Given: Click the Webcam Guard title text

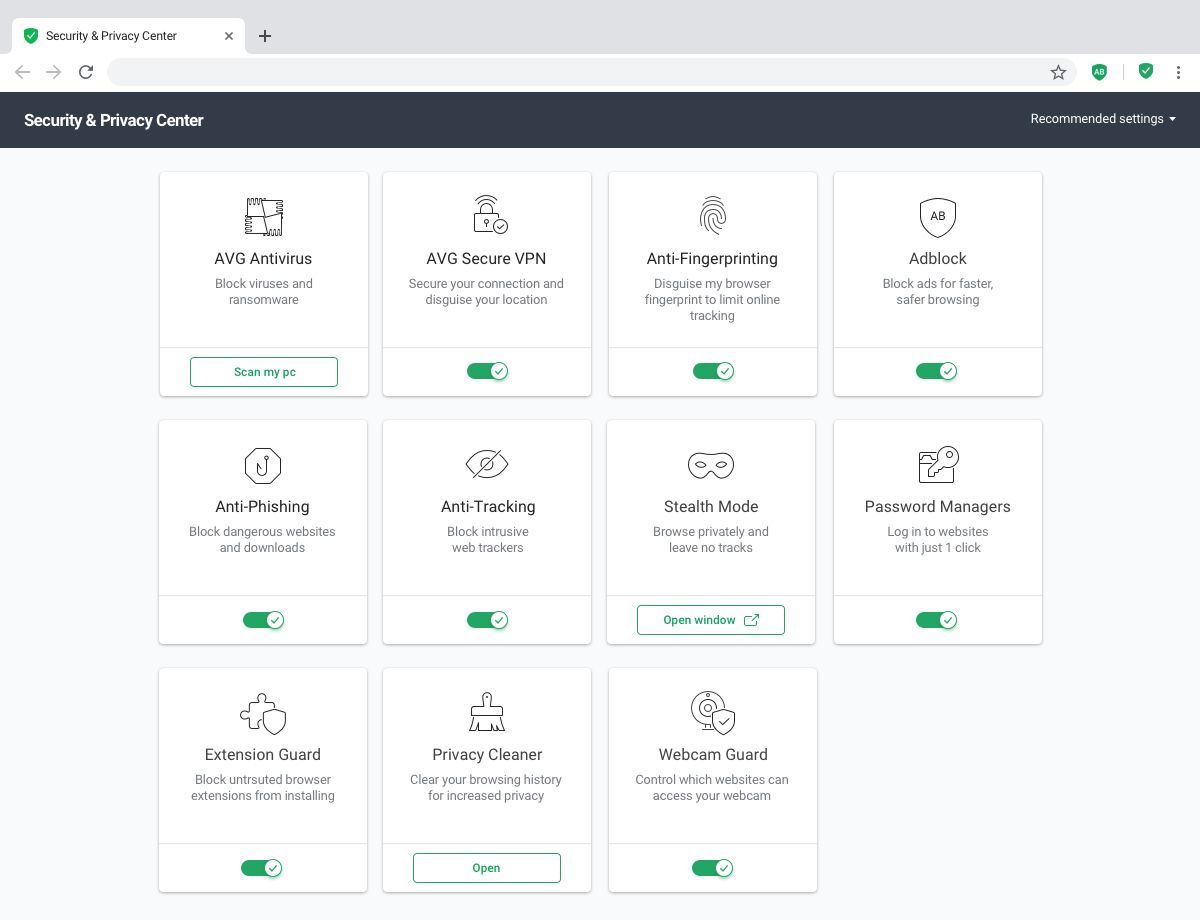Looking at the screenshot, I should click(713, 755).
